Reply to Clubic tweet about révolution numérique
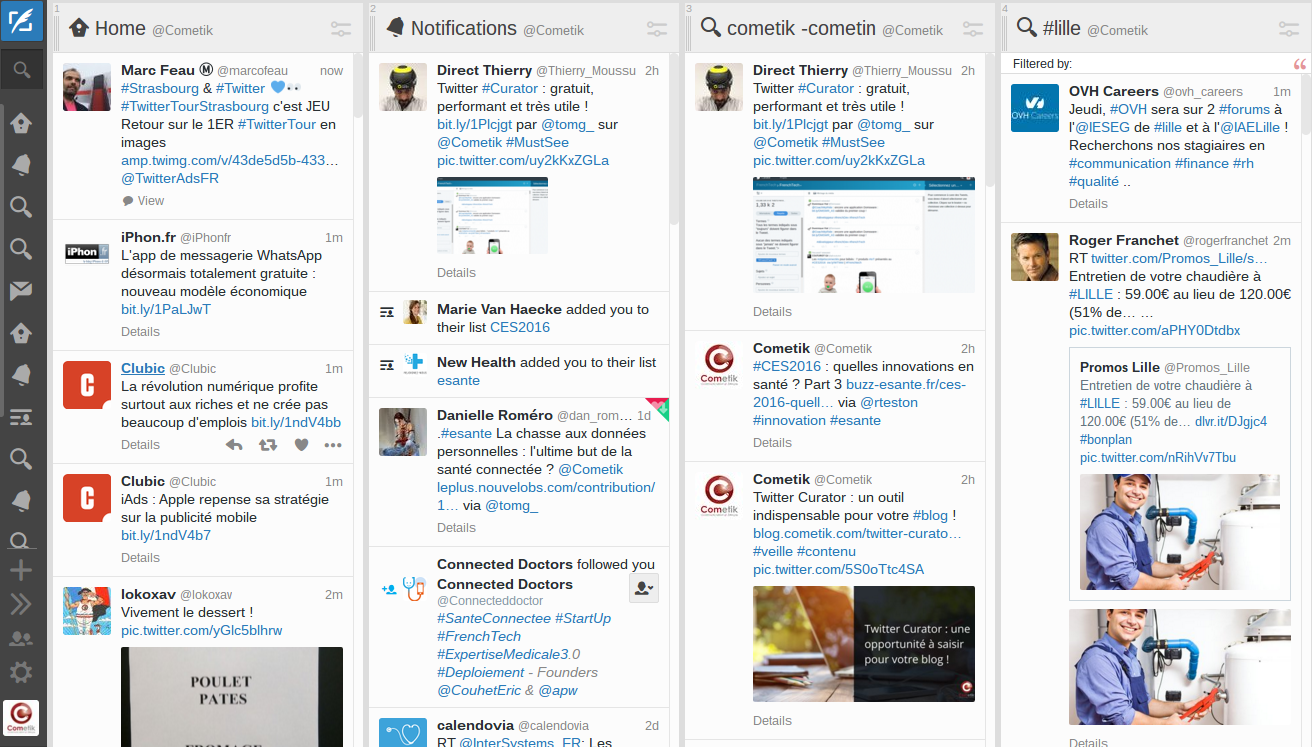Viewport: 1312px width, 747px height. tap(234, 445)
